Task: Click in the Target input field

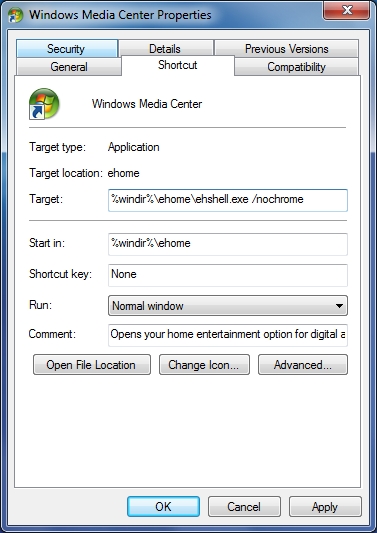Action: point(228,200)
